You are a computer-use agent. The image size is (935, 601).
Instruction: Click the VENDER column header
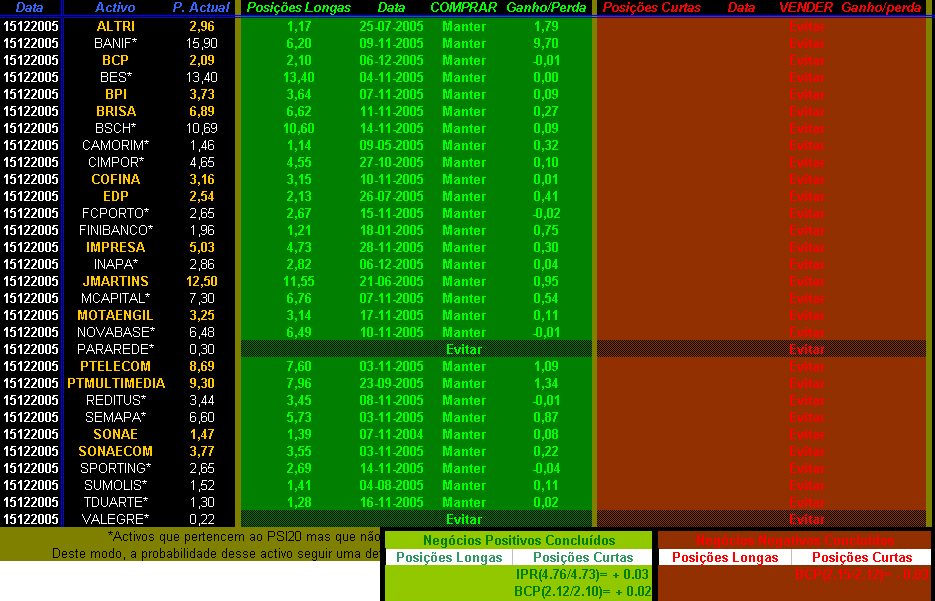[806, 8]
